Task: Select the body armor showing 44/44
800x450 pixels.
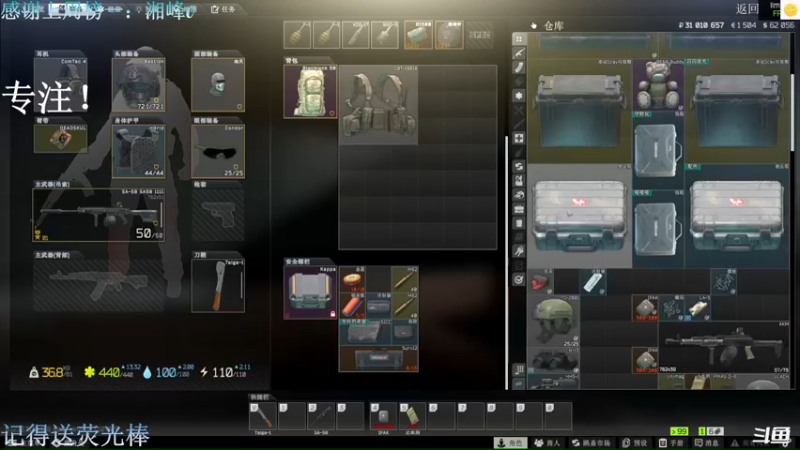Action: pos(138,152)
